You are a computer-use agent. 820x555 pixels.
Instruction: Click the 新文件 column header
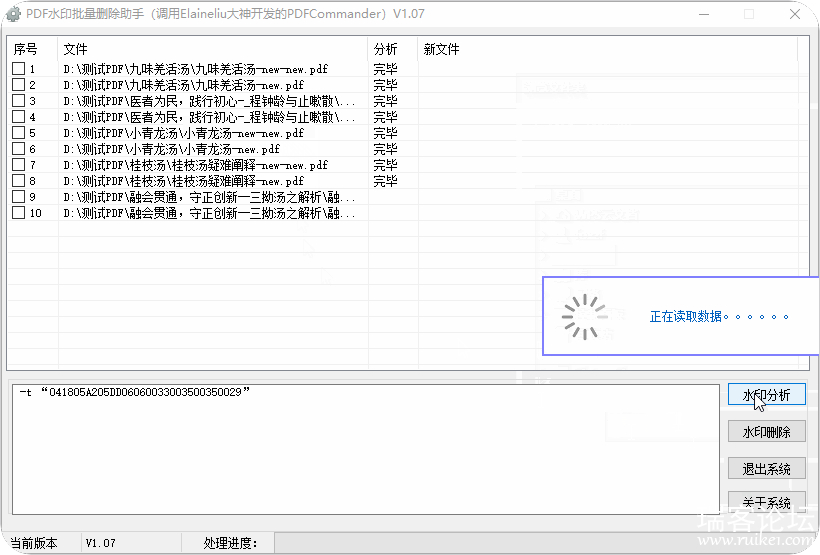click(x=608, y=49)
